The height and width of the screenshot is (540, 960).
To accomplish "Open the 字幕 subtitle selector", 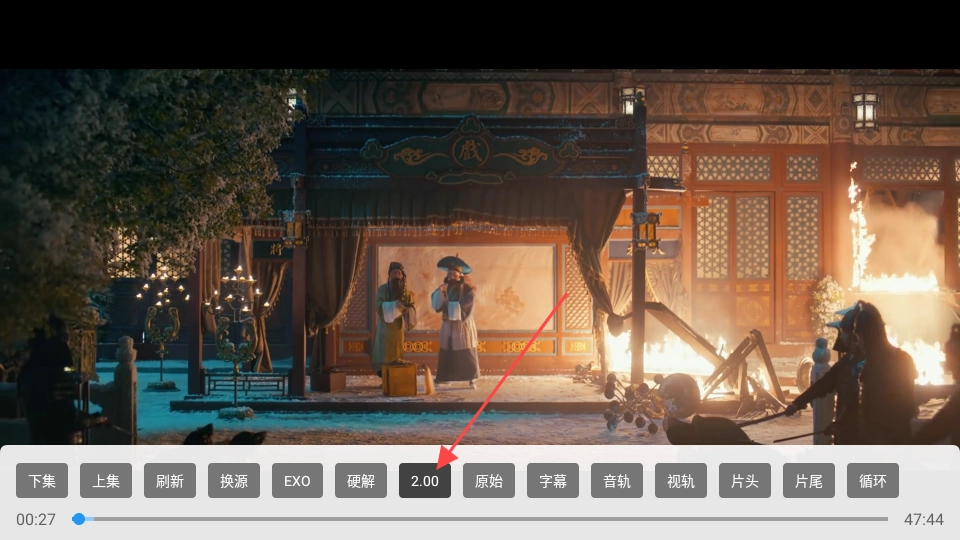I will pyautogui.click(x=553, y=481).
